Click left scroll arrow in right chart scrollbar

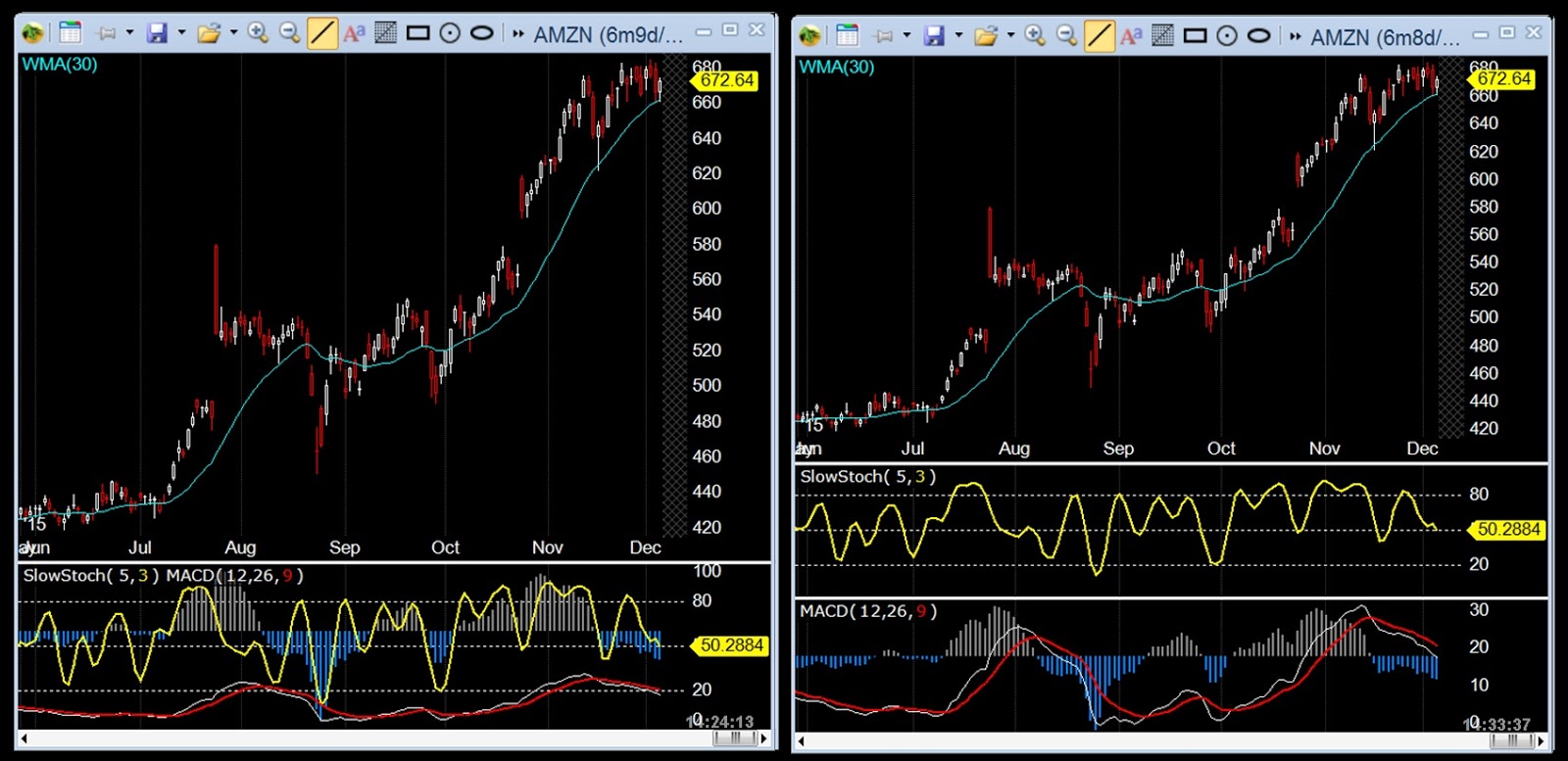[x=801, y=741]
